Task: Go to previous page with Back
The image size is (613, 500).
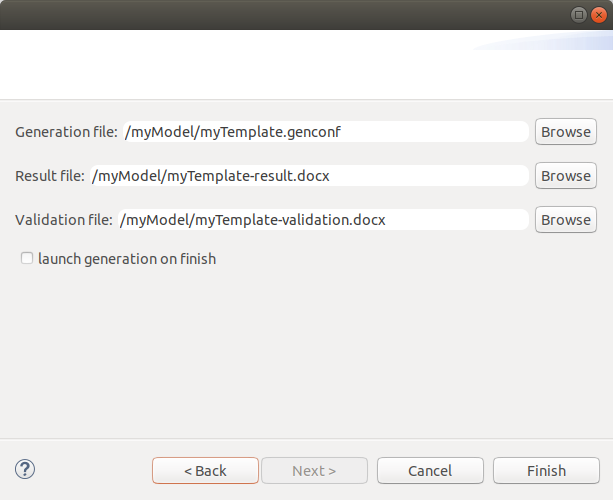Action: point(205,470)
